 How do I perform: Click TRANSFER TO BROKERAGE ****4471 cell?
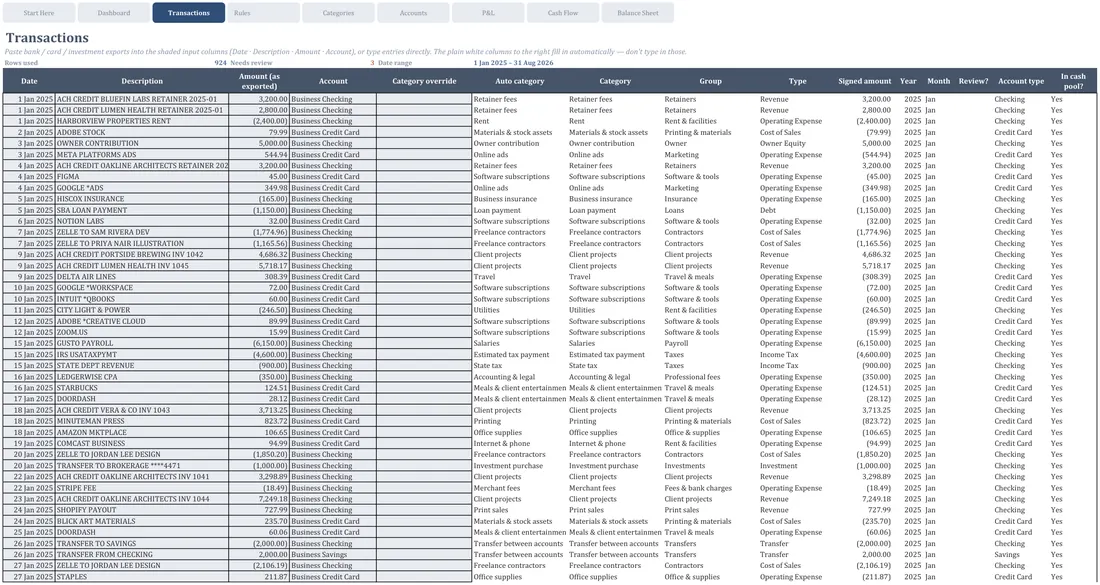click(x=142, y=466)
